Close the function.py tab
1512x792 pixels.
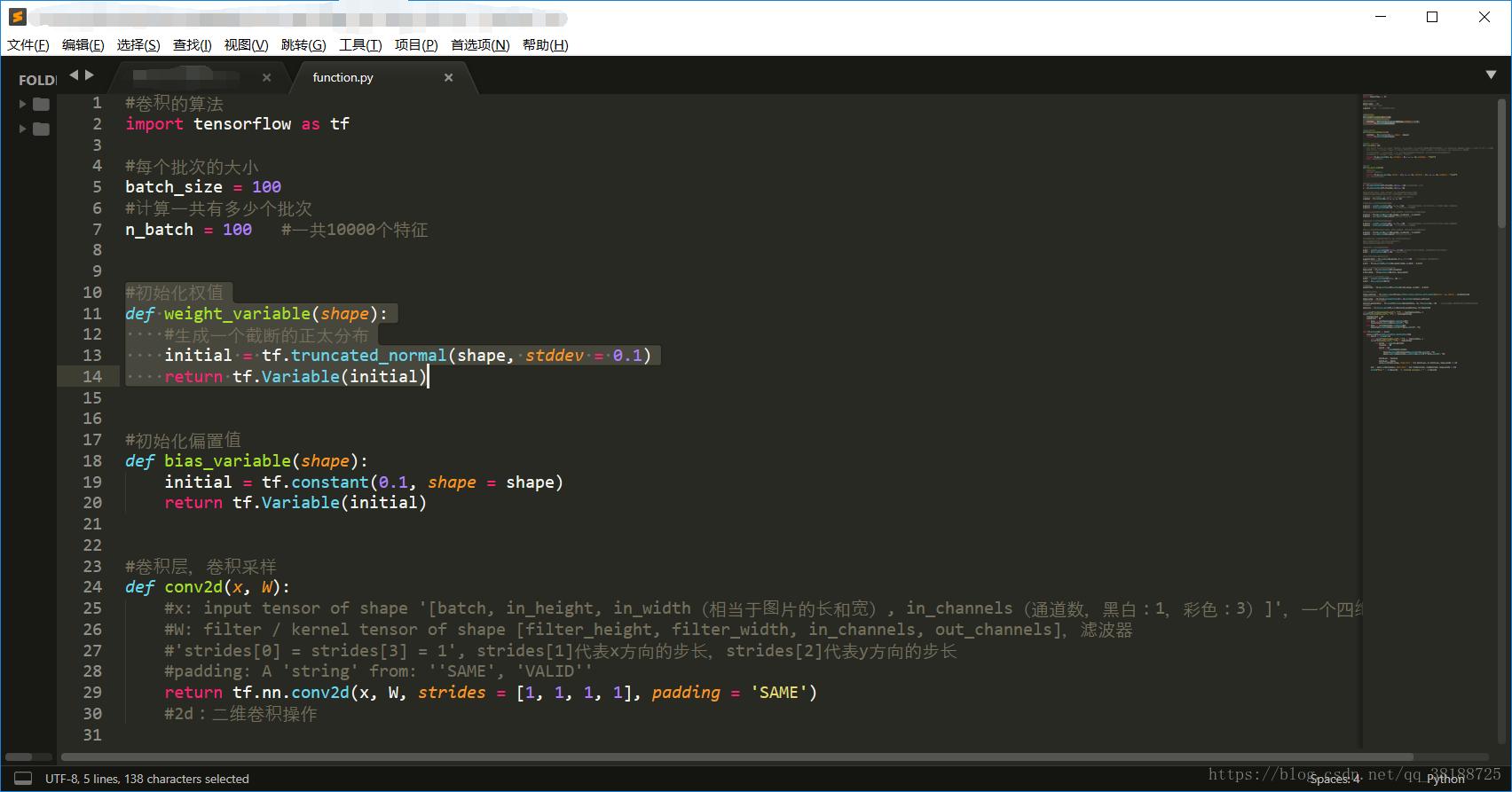click(448, 78)
